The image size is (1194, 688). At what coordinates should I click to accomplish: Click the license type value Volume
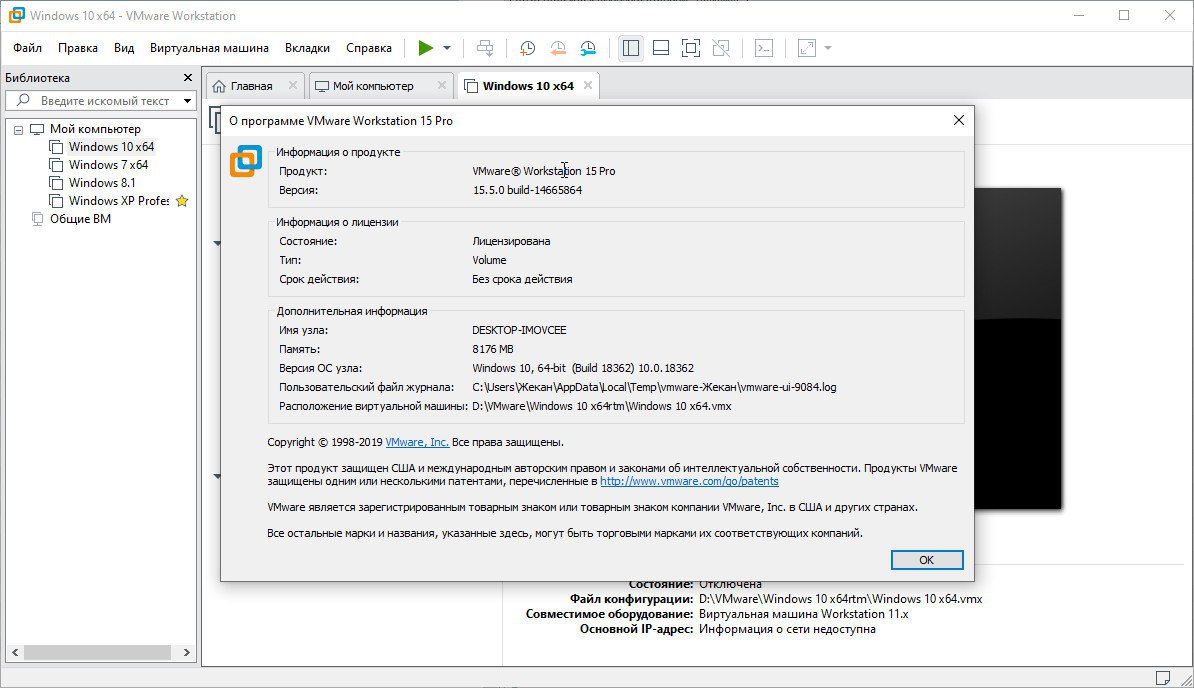(x=489, y=260)
